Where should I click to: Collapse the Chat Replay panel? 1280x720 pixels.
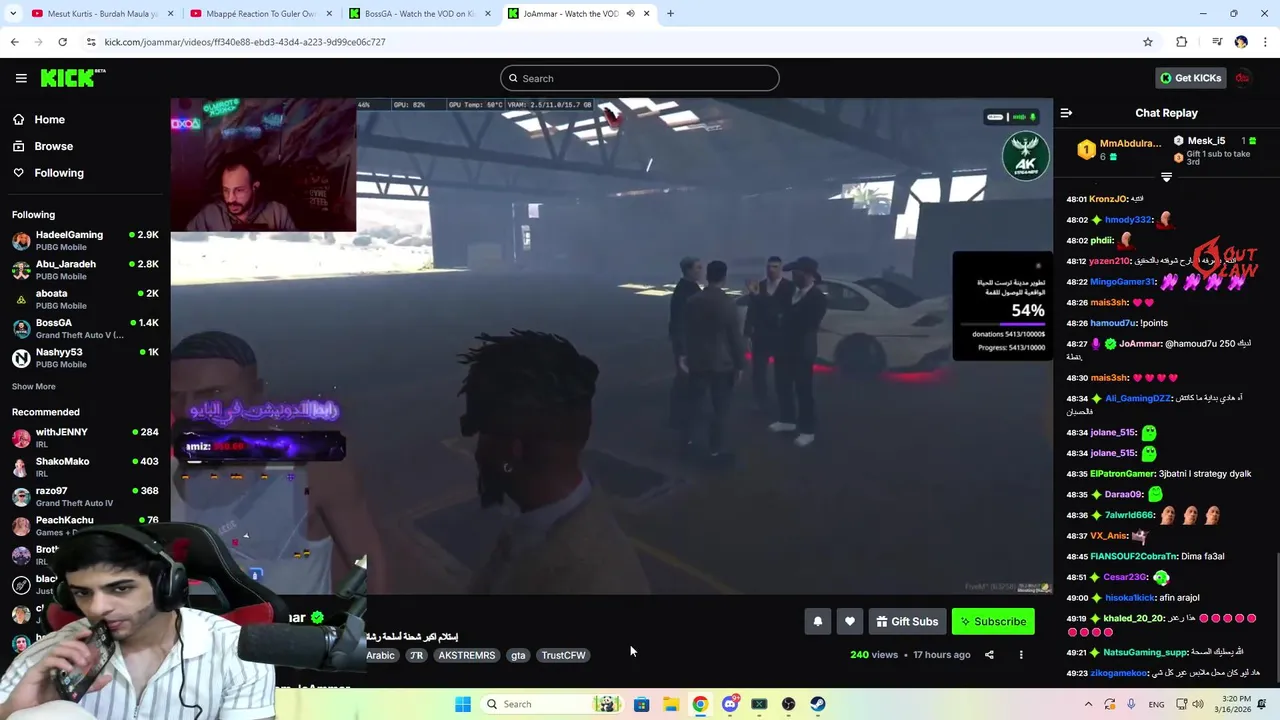tap(1066, 113)
